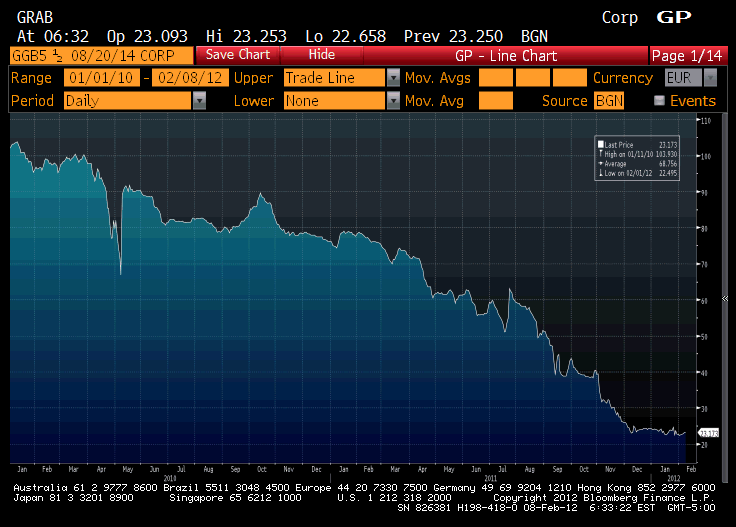Click the GRAB label in the top left
The image size is (736, 527).
tap(35, 17)
